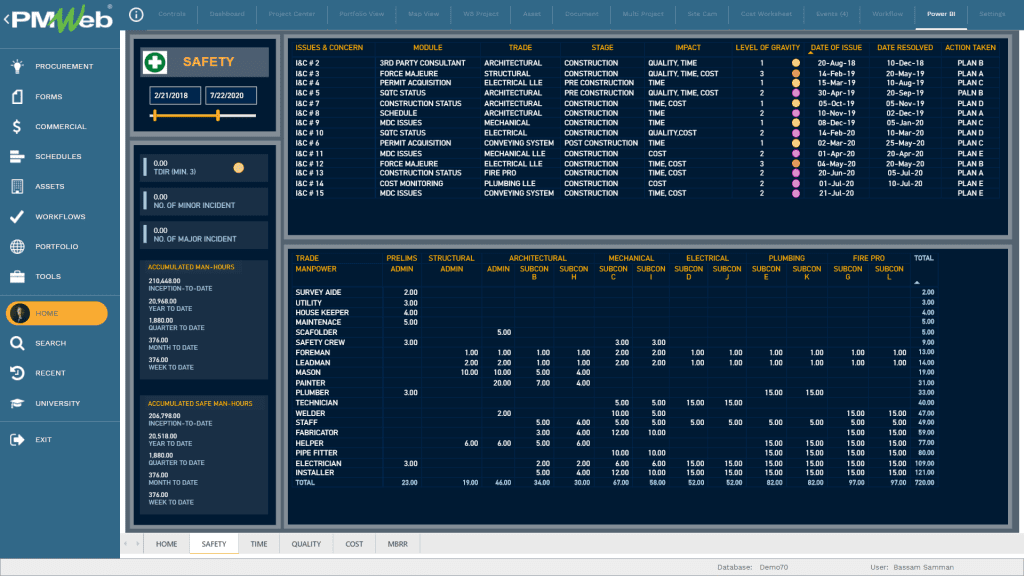Screen dimensions: 1024x576
Task: Click the TDIR (MIN. 3) card
Action: [204, 168]
